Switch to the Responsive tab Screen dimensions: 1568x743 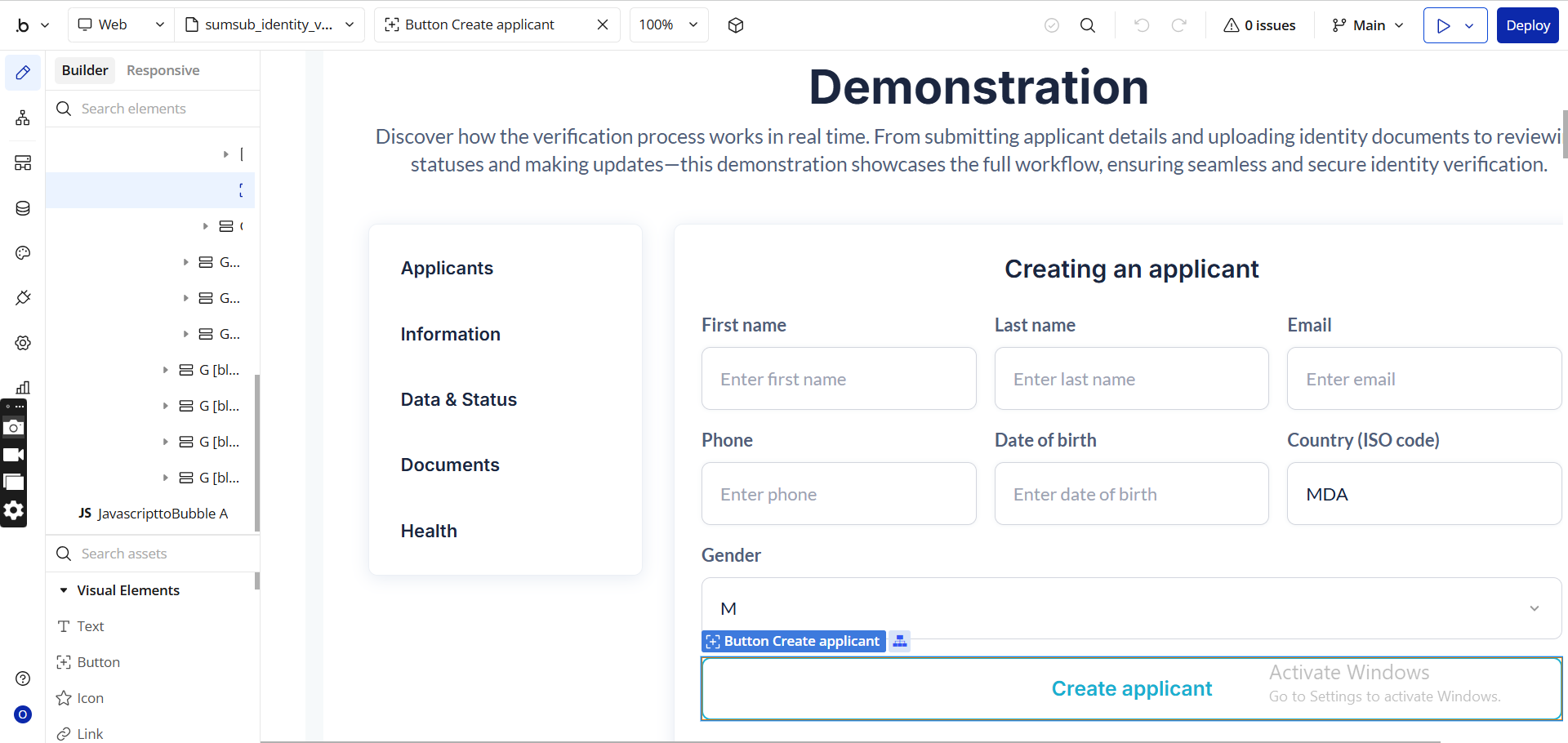click(163, 70)
